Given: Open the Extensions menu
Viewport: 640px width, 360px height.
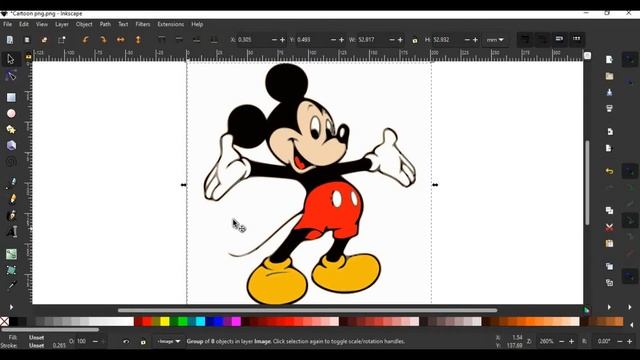Looking at the screenshot, I should [x=171, y=24].
